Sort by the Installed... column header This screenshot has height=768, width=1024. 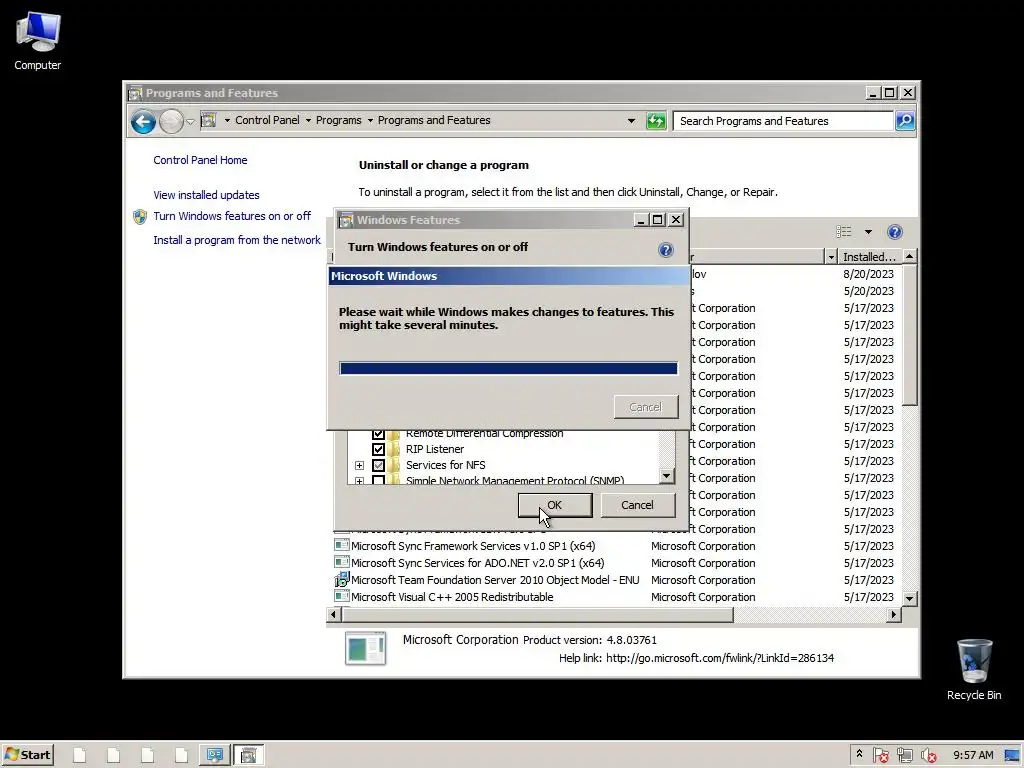click(869, 257)
